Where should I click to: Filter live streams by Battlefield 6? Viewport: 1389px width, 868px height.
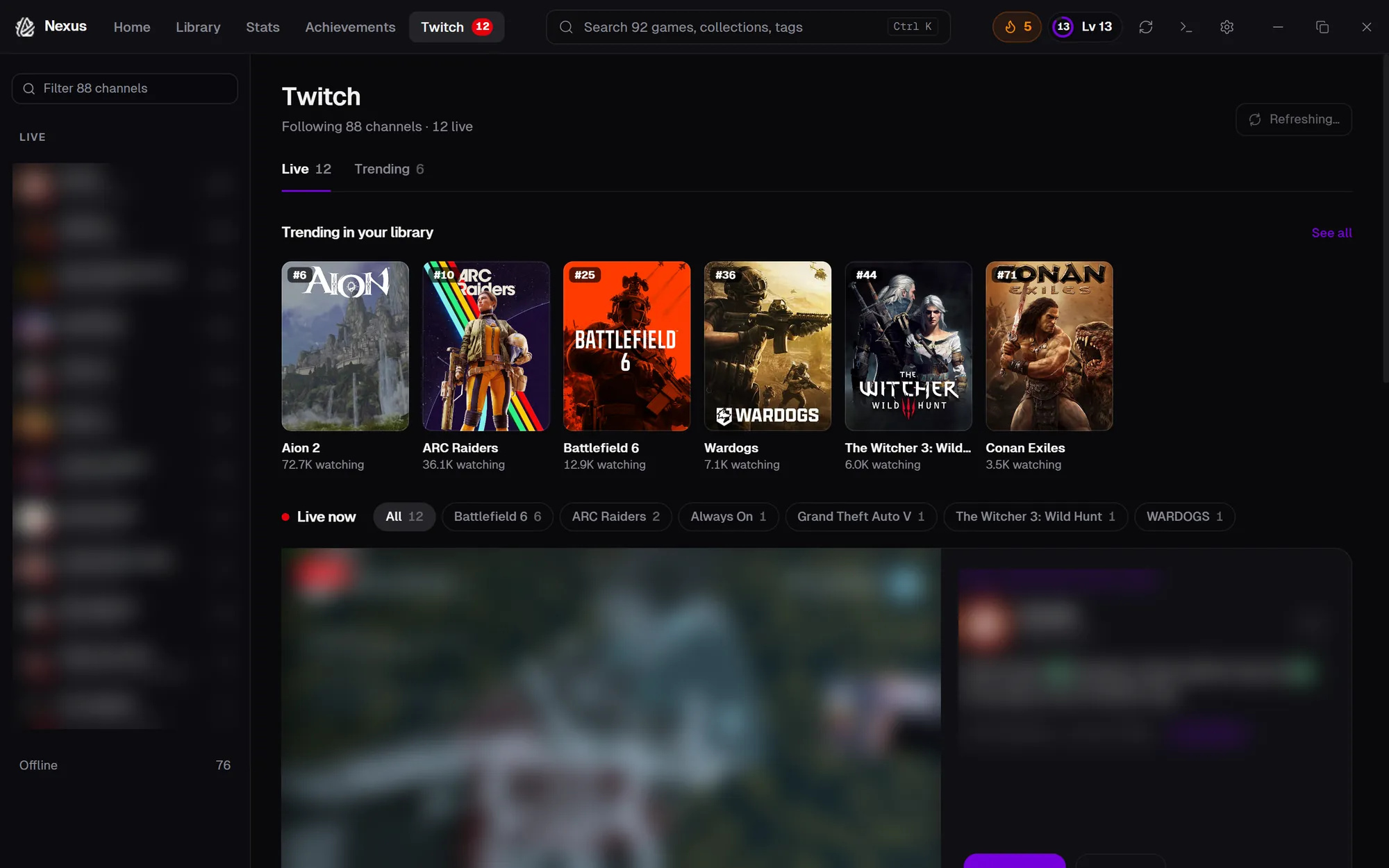[497, 517]
